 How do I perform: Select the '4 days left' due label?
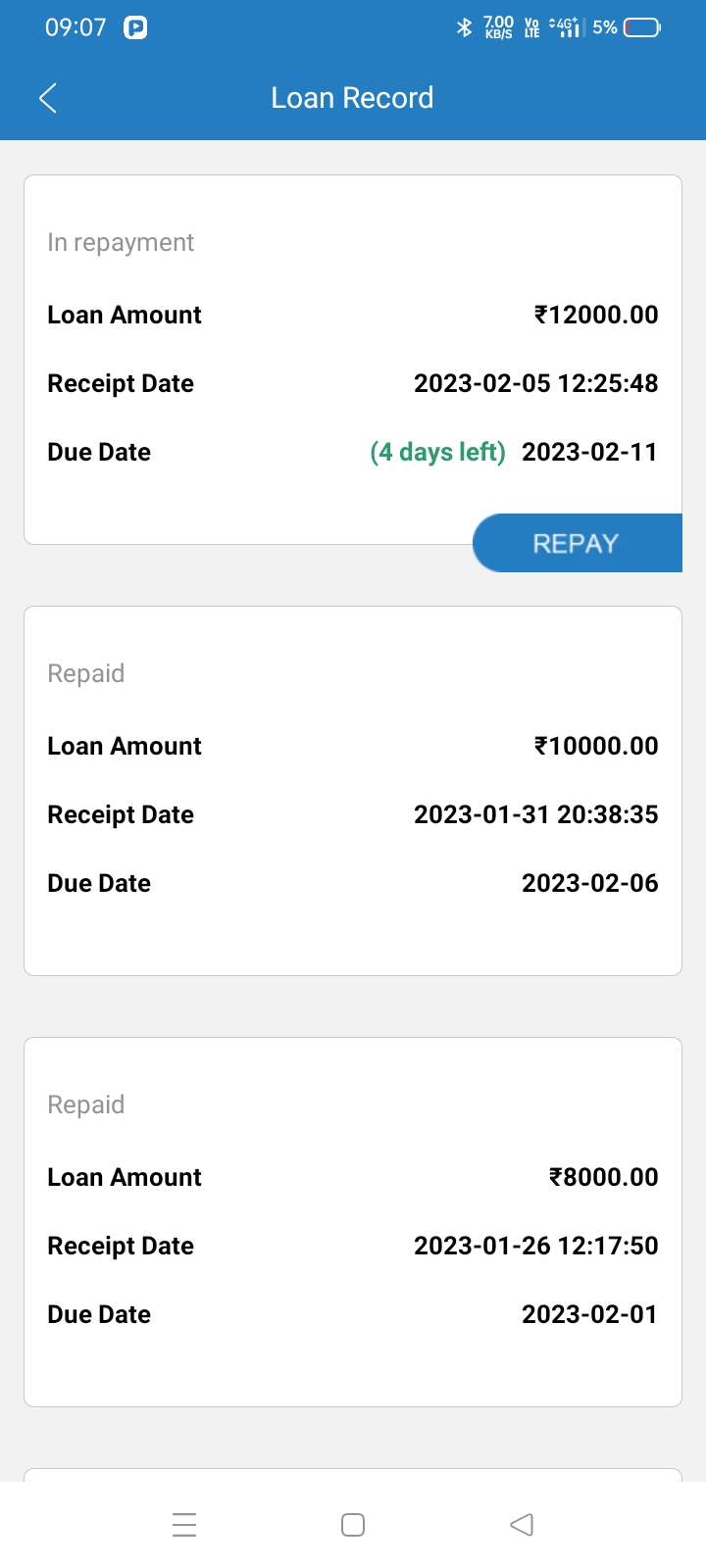coord(437,452)
